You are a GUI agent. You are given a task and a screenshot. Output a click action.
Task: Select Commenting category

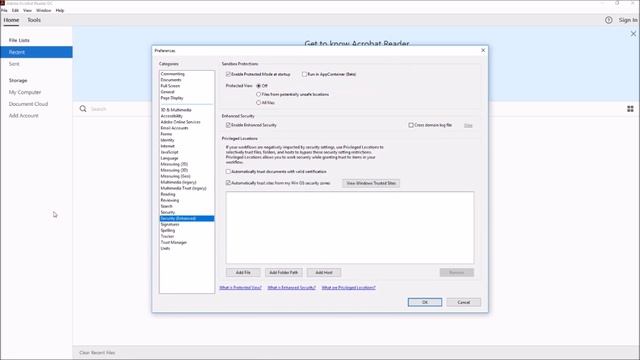click(x=173, y=74)
